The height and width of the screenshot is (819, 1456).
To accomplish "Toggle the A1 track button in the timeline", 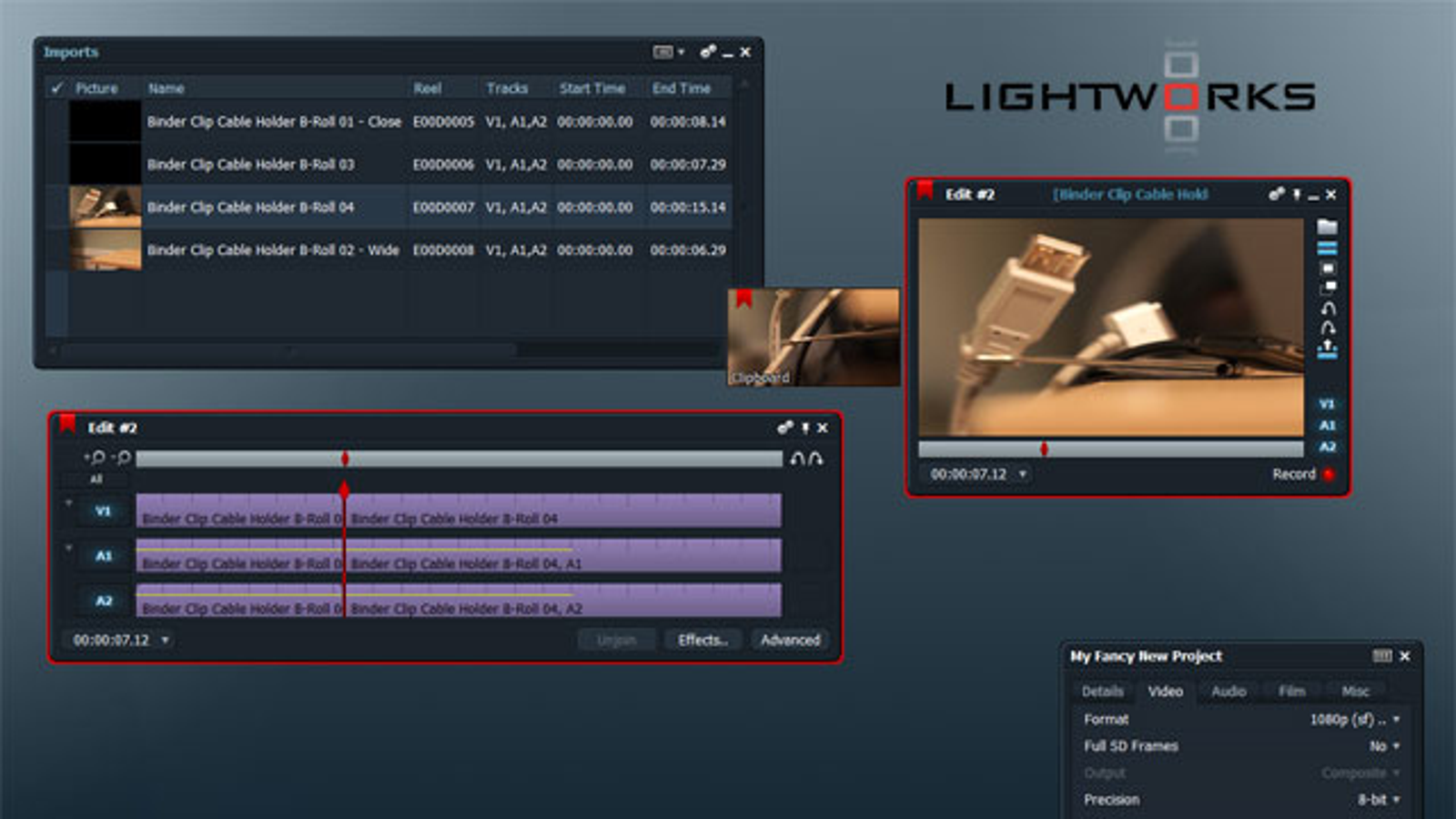I will point(104,556).
